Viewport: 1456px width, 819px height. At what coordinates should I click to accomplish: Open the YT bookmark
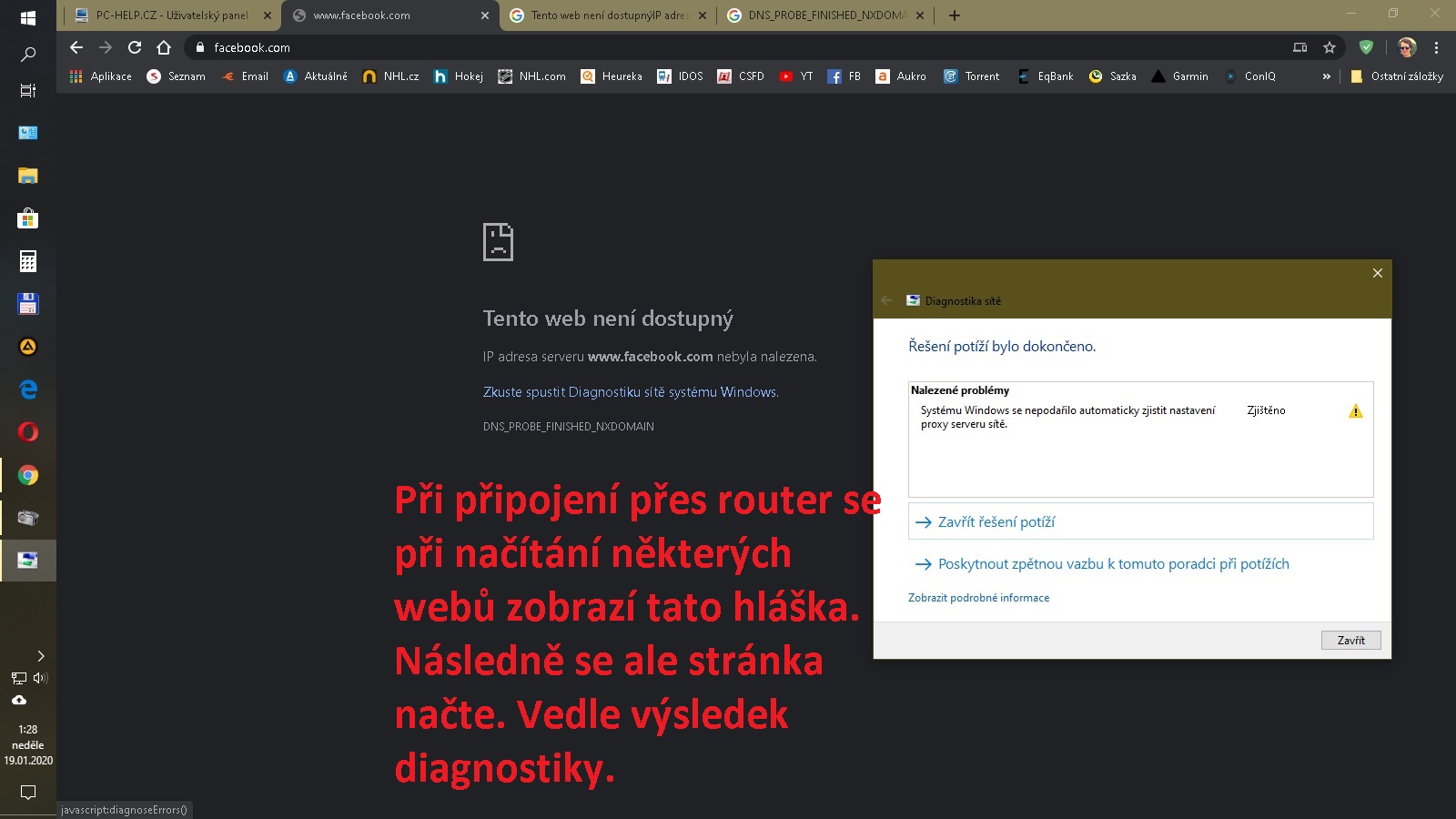click(x=796, y=76)
